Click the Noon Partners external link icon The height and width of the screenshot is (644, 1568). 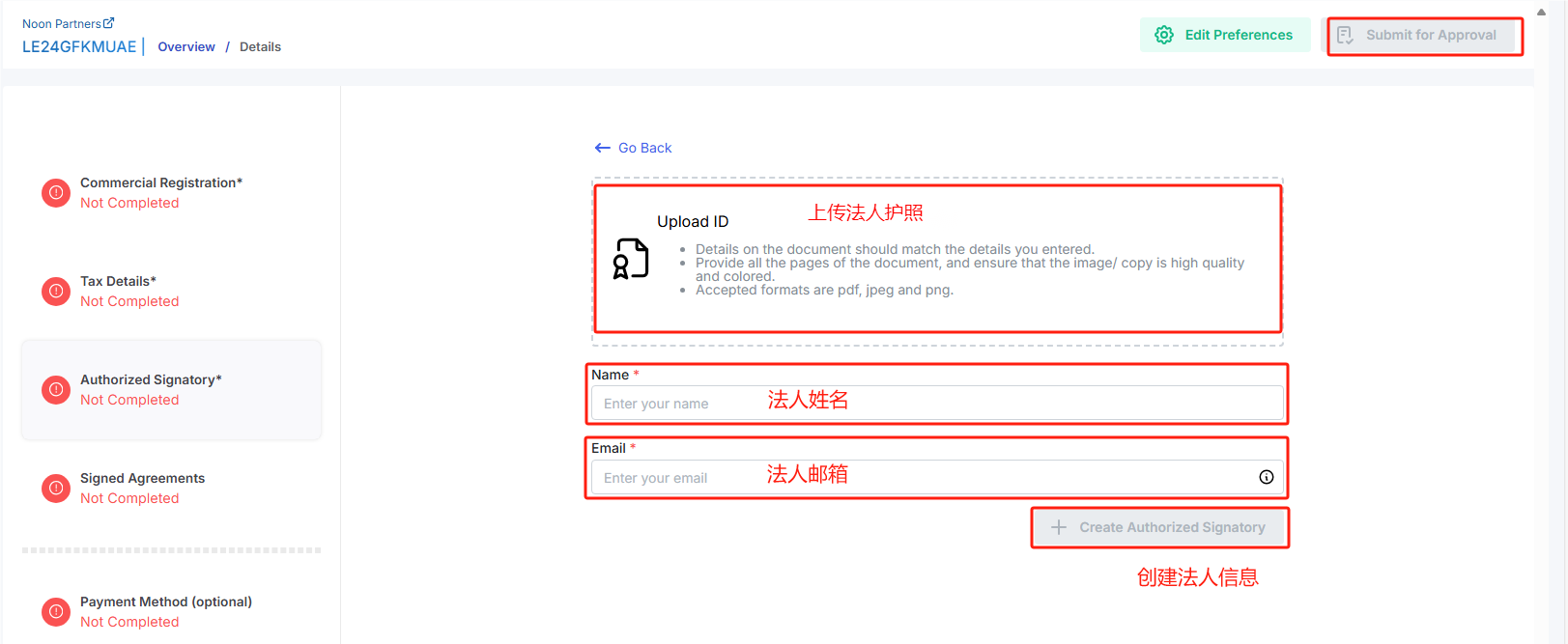[x=108, y=23]
